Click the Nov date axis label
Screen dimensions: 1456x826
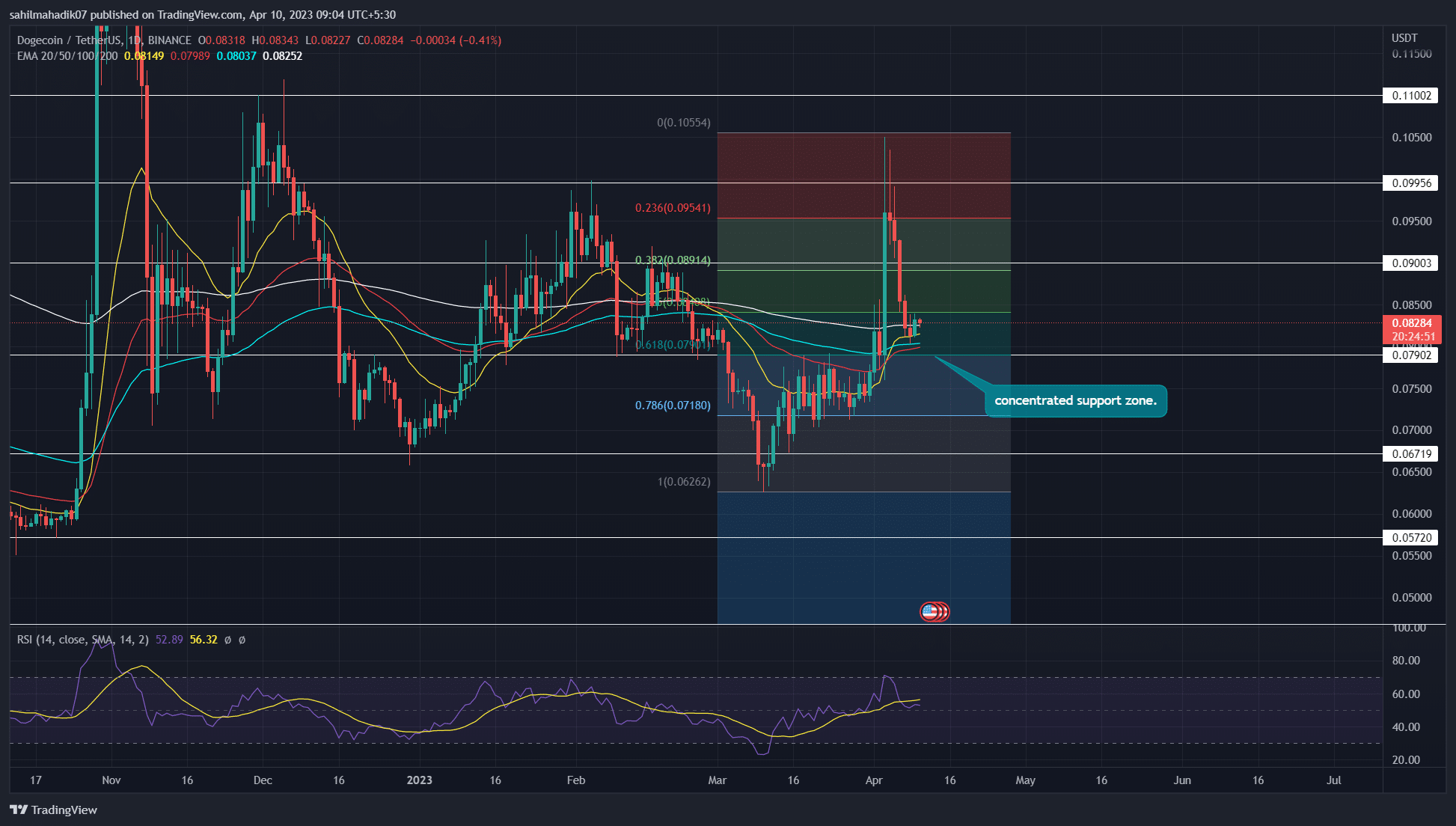click(111, 780)
